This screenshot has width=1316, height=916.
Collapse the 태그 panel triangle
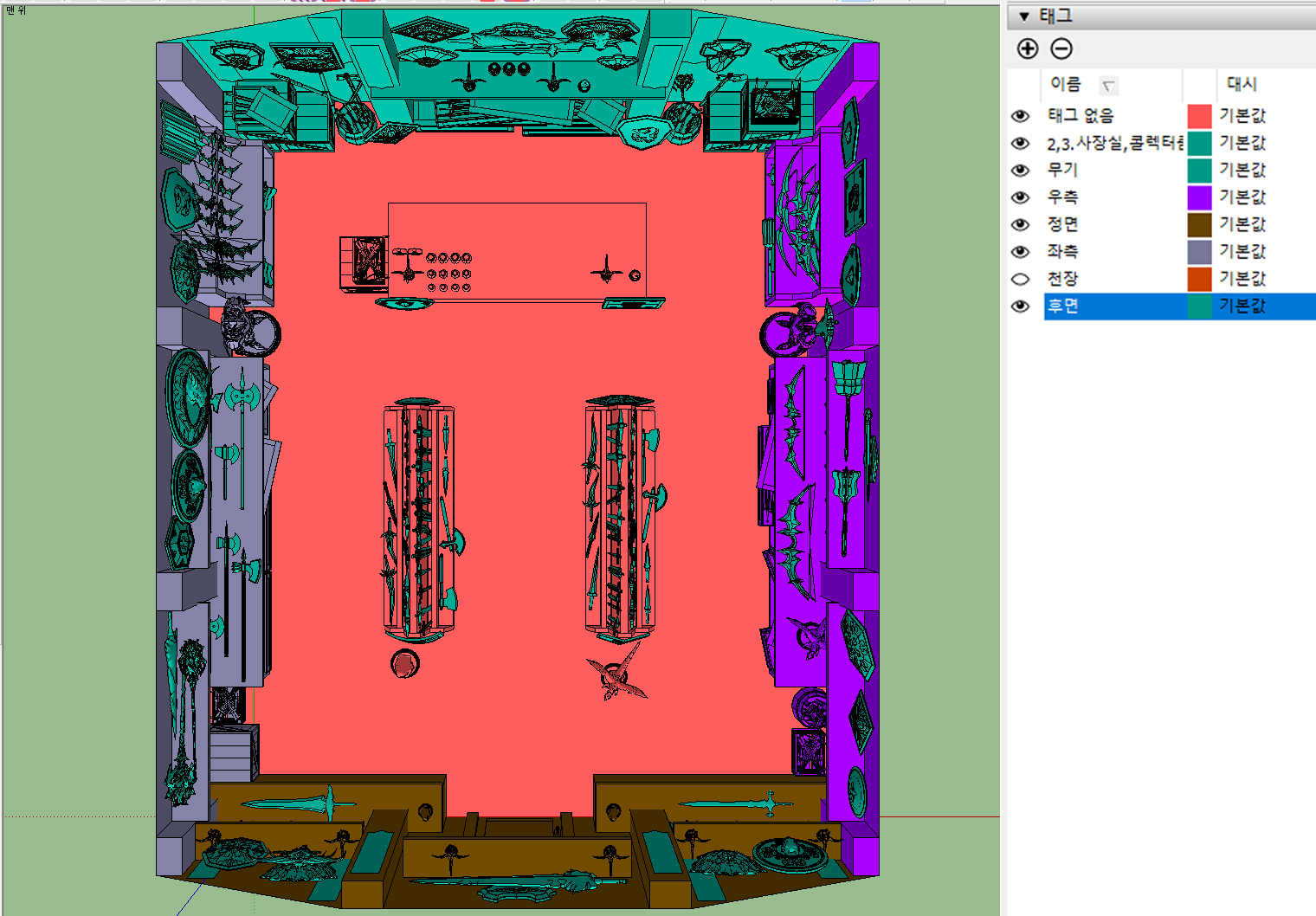coord(1024,16)
